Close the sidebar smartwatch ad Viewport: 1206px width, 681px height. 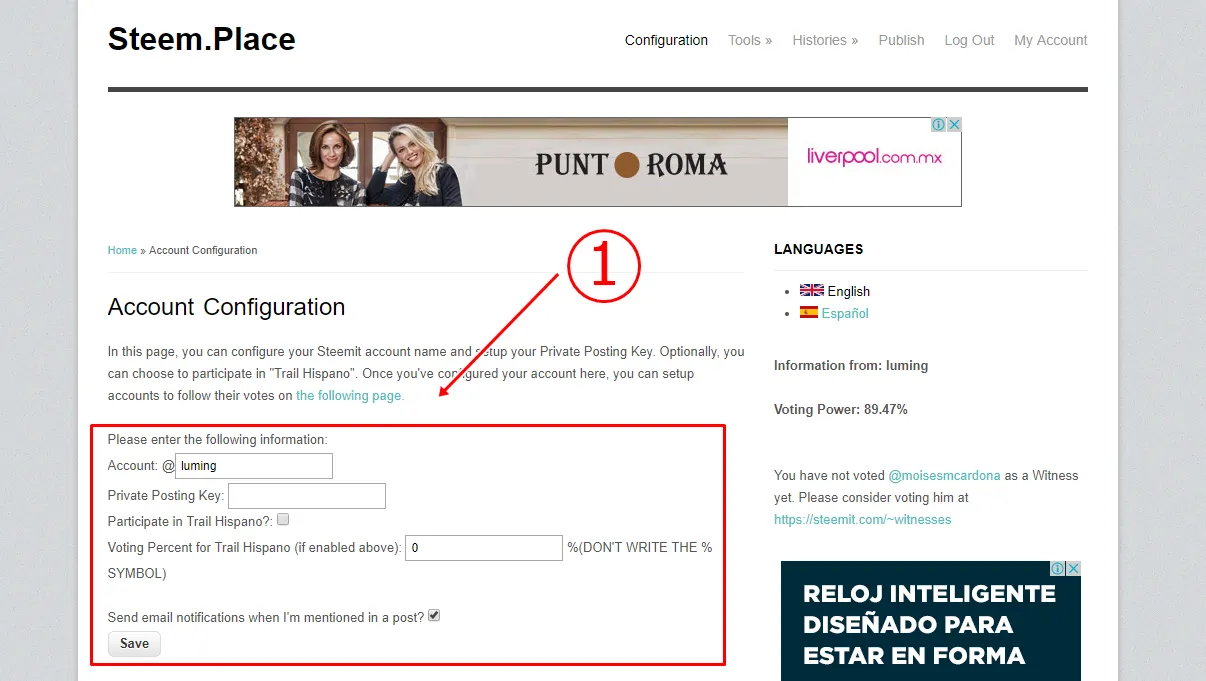(x=1073, y=568)
